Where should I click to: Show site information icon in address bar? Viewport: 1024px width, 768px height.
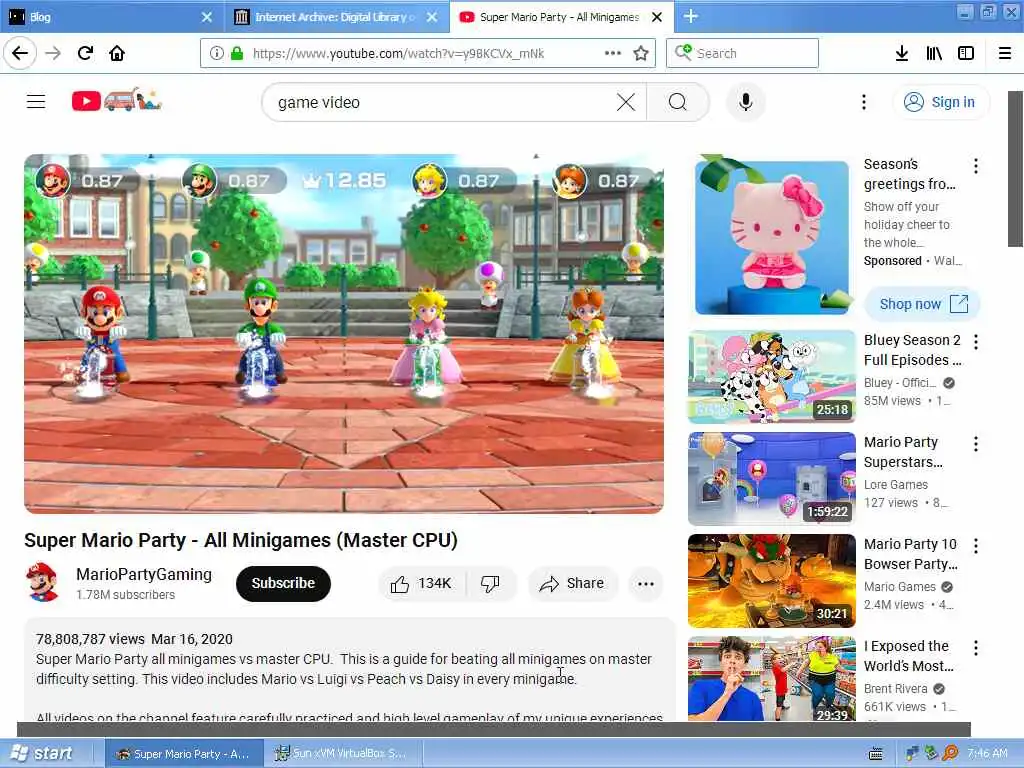click(x=217, y=54)
